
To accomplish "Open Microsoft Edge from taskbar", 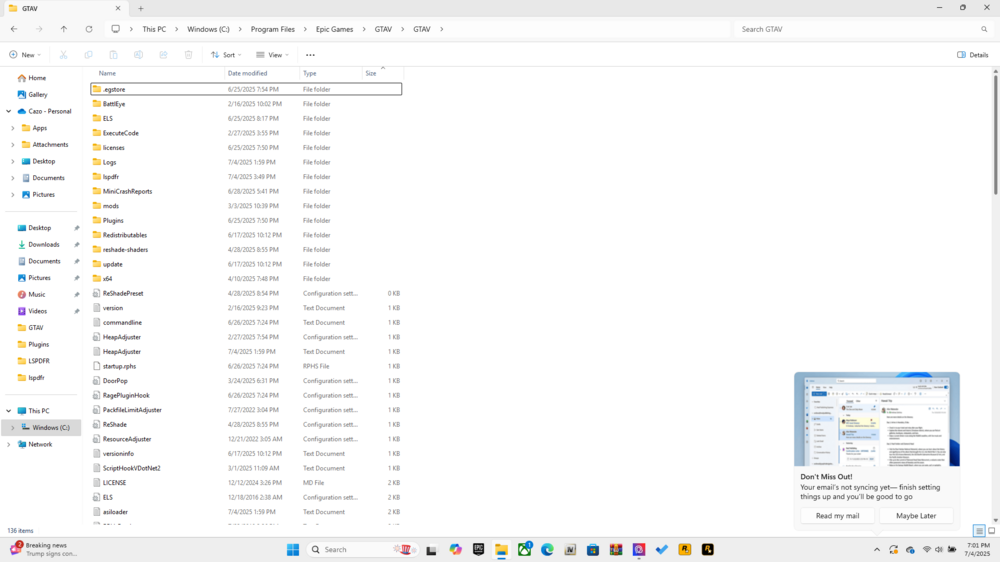I will [547, 549].
